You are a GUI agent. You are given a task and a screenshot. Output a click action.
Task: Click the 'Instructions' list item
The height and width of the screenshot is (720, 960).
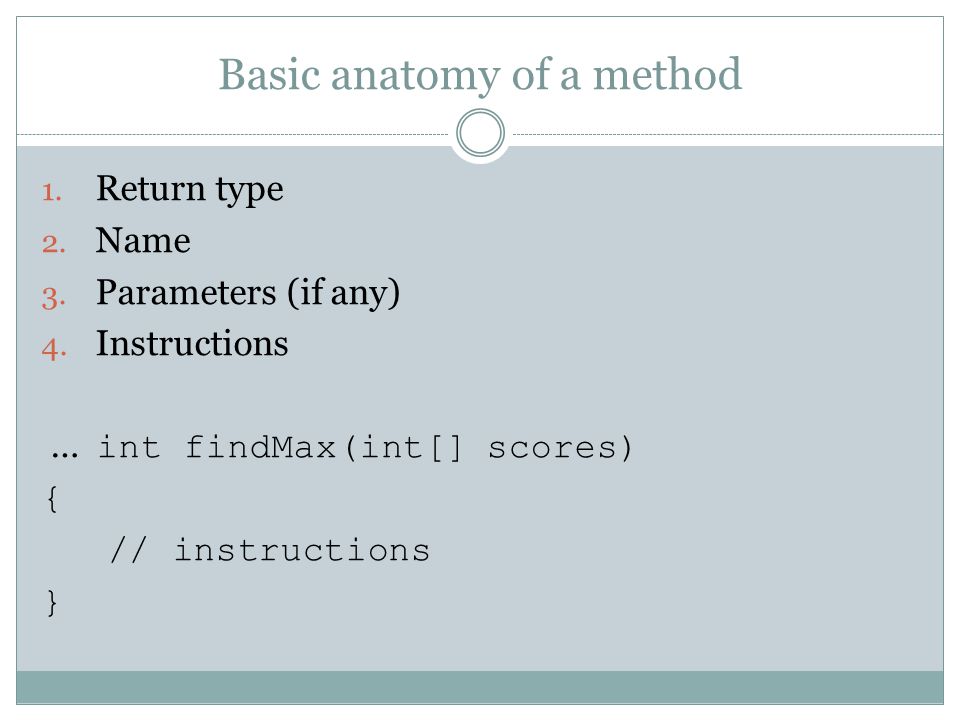pos(192,343)
